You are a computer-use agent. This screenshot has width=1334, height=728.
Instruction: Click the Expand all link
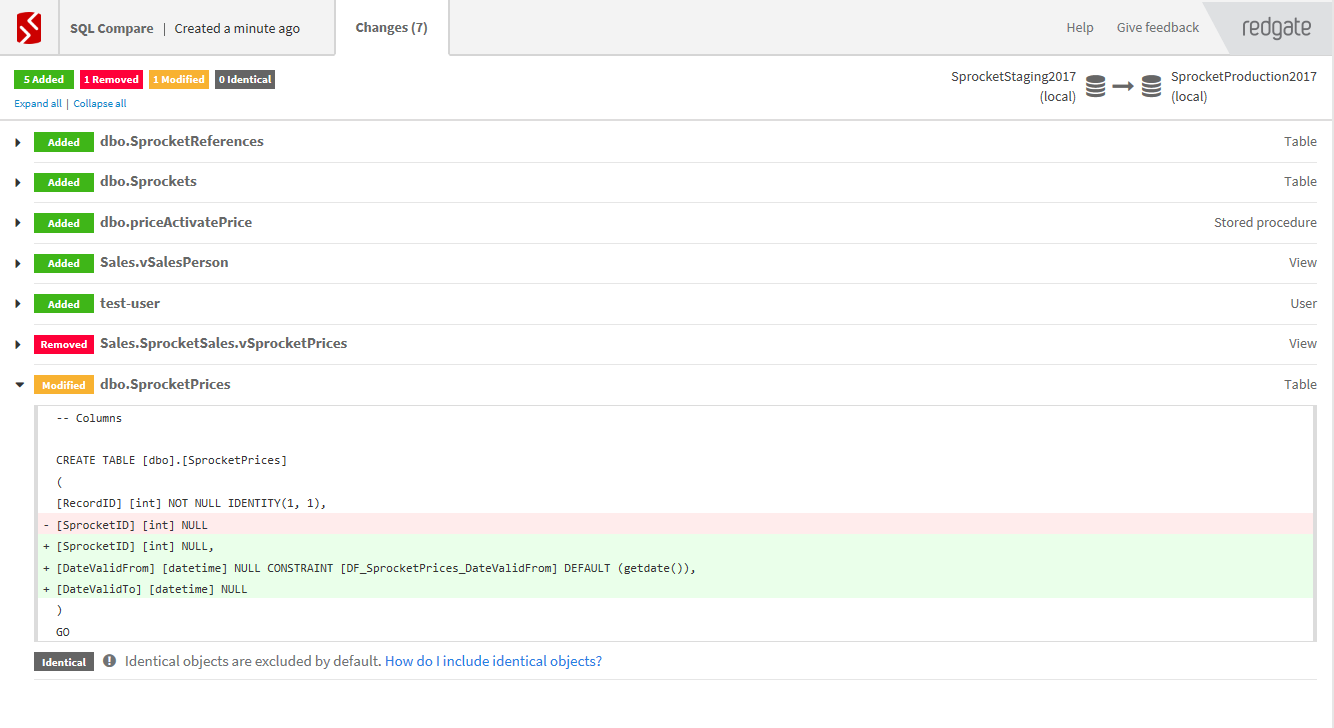coord(38,104)
